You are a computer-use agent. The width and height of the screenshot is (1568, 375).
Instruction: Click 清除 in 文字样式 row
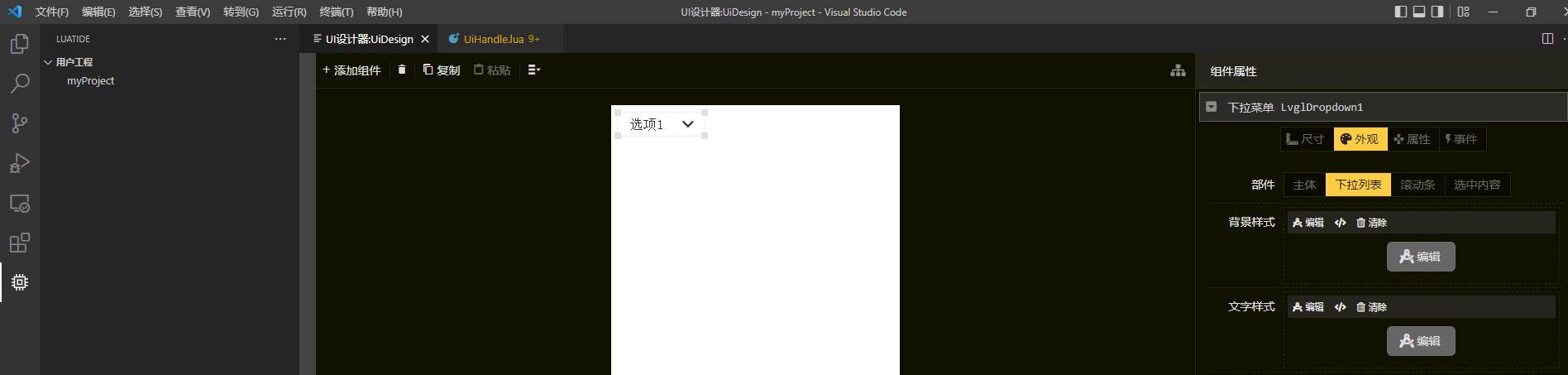(x=1371, y=307)
